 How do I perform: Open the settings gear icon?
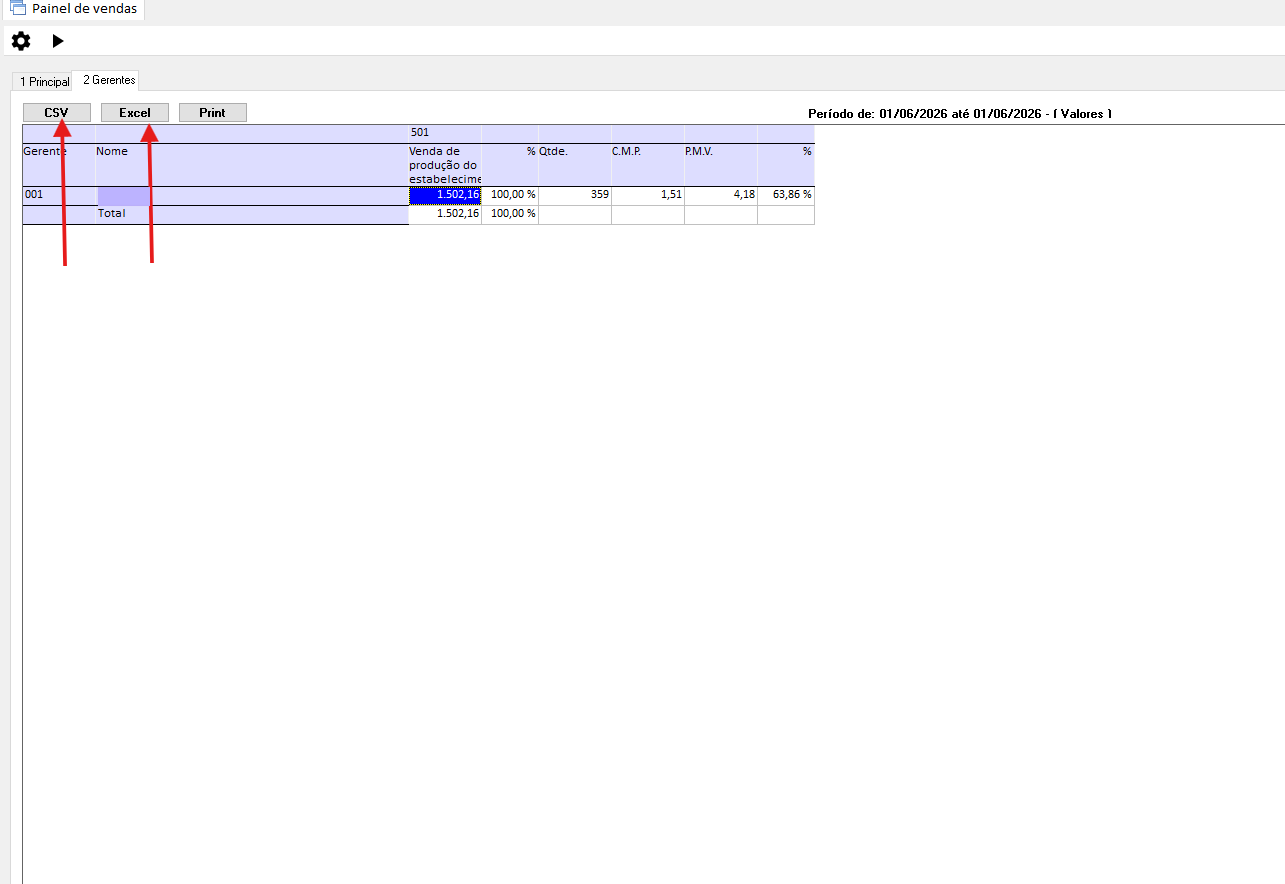coord(21,41)
